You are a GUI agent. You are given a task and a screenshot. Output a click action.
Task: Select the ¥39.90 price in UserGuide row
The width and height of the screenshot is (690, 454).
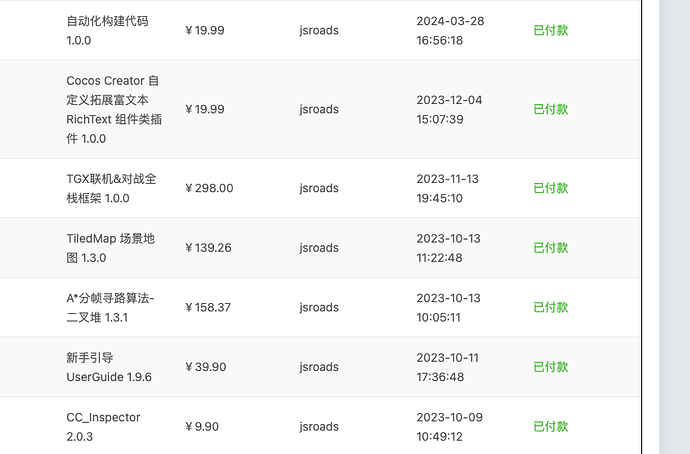tap(205, 367)
